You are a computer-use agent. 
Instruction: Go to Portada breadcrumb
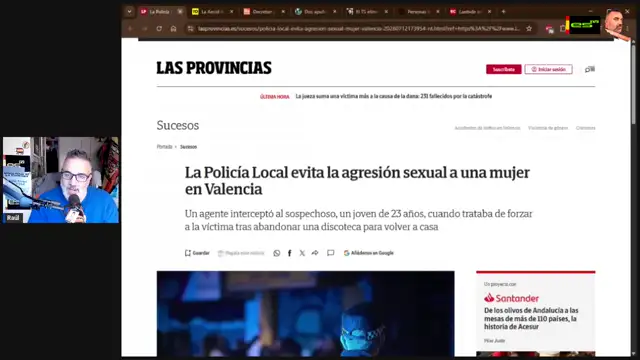click(164, 147)
